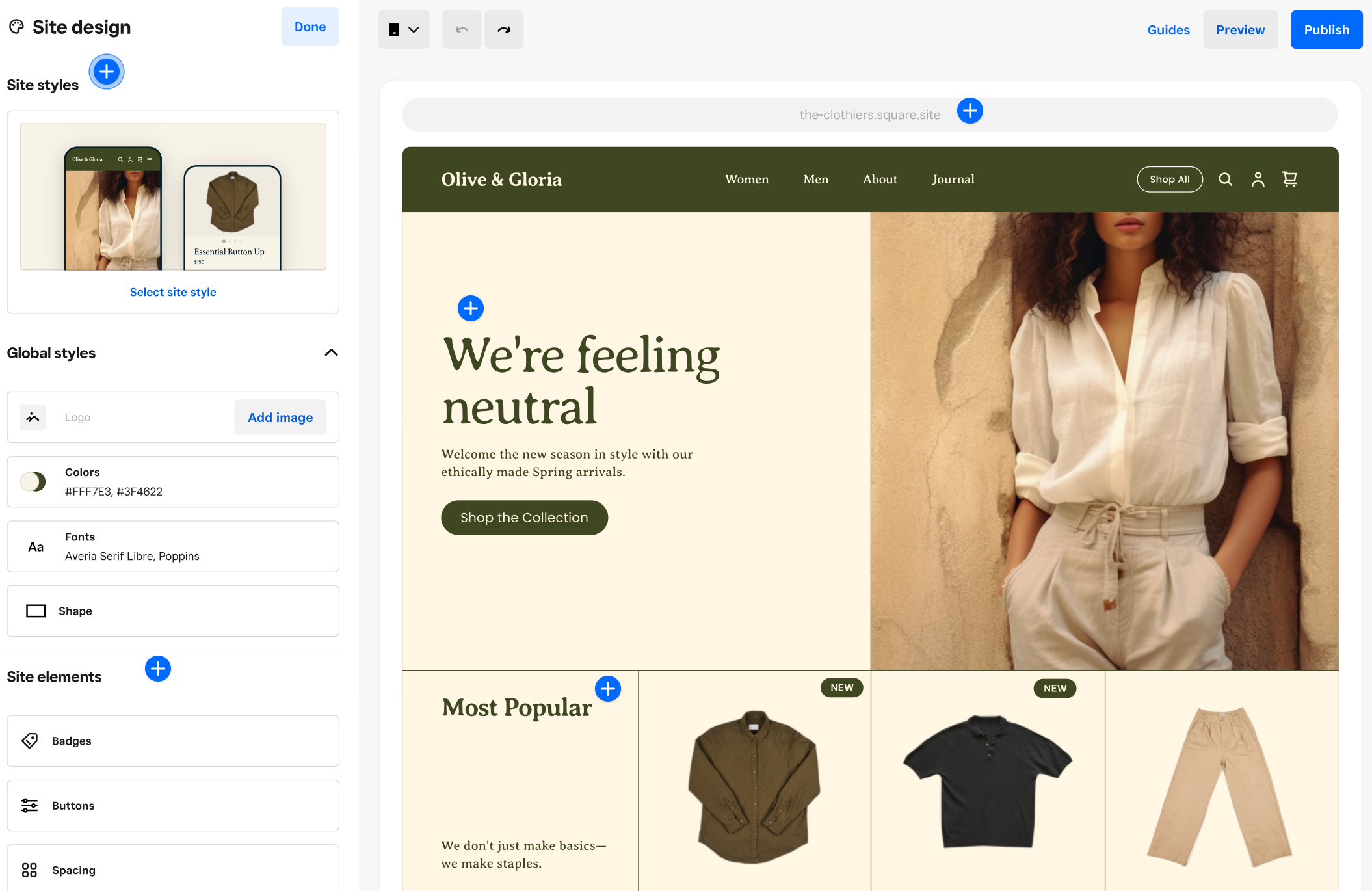Click the Buttons sliders icon
Screen dimensions: 1372x891
31,805
